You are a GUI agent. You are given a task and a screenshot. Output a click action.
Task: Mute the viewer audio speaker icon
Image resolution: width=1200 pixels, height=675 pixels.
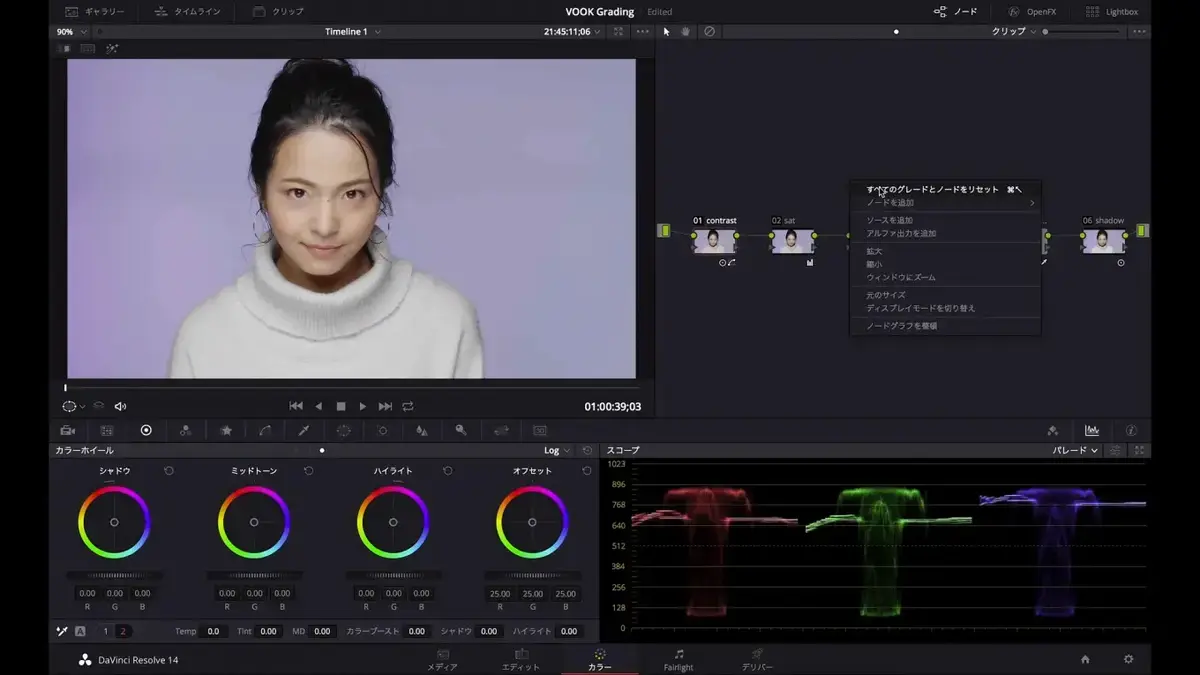[119, 406]
